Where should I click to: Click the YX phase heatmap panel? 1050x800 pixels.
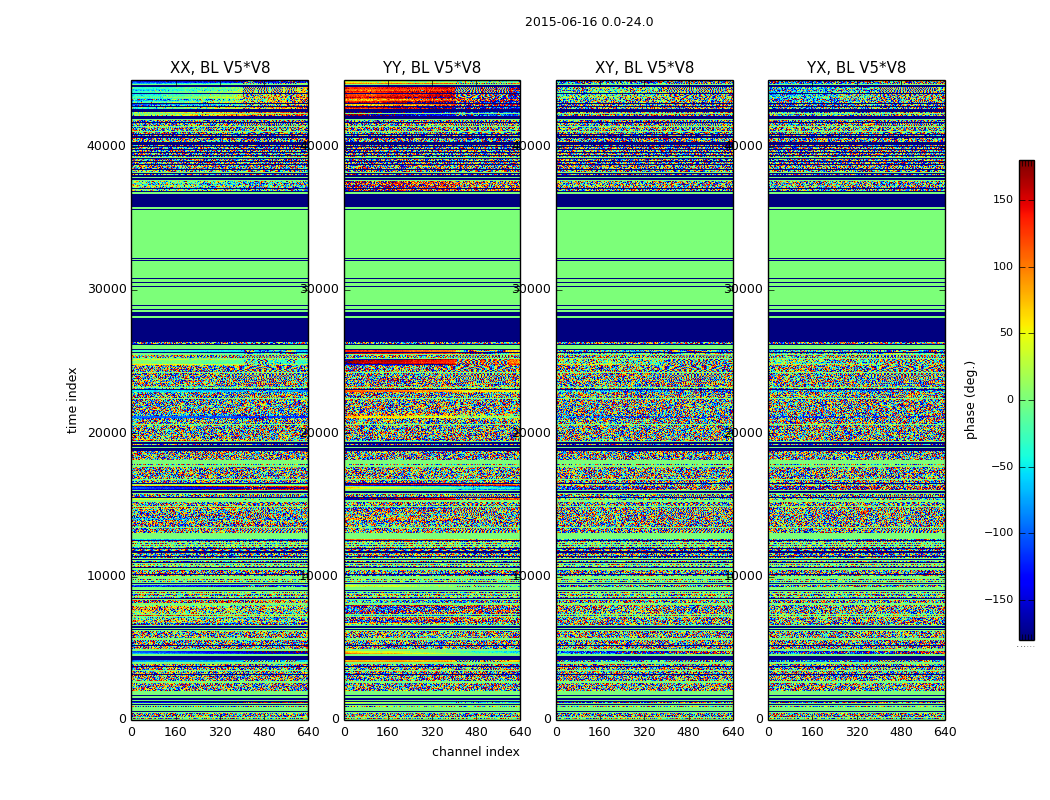pyautogui.click(x=856, y=400)
